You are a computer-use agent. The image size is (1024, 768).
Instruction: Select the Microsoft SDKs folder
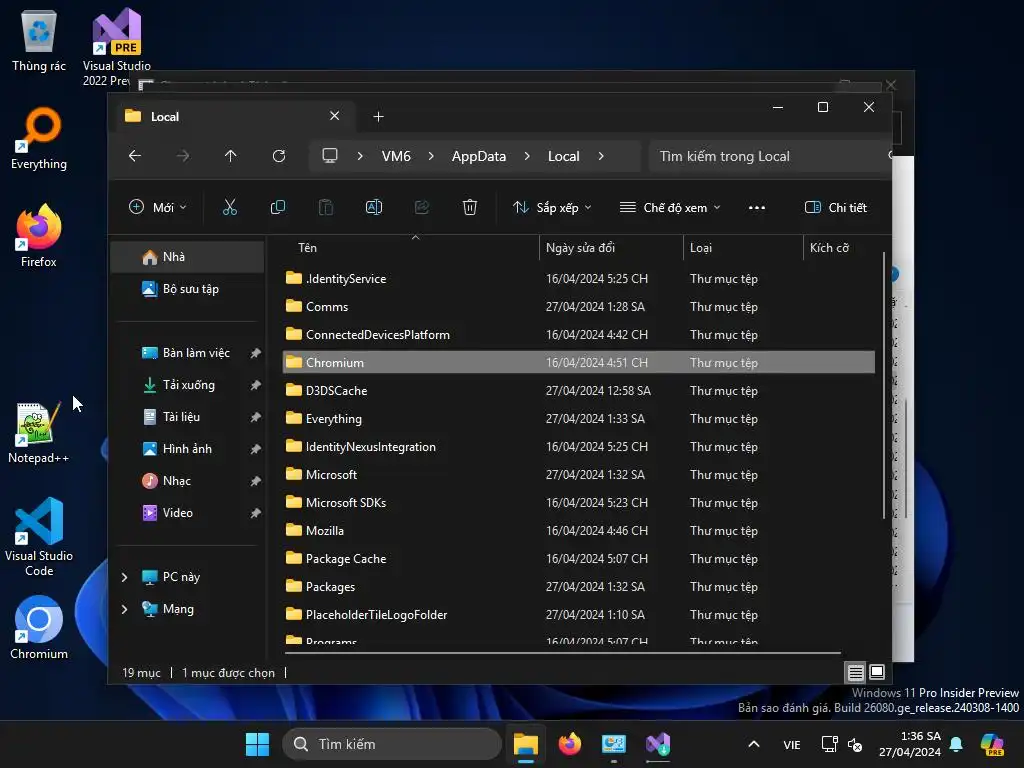[x=579, y=503]
